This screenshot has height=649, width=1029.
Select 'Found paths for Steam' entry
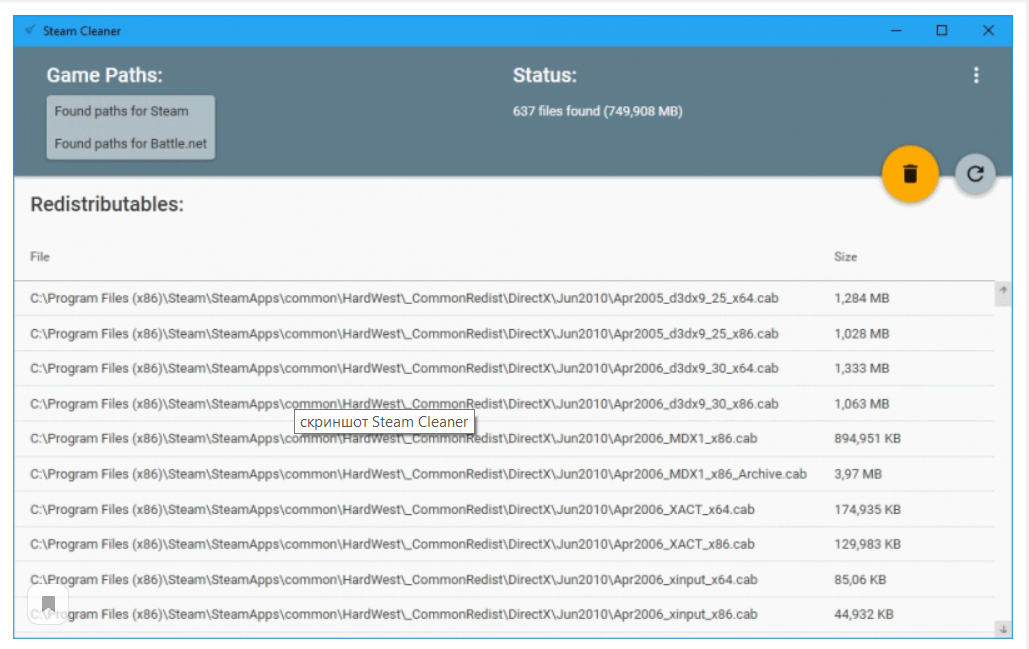click(121, 111)
